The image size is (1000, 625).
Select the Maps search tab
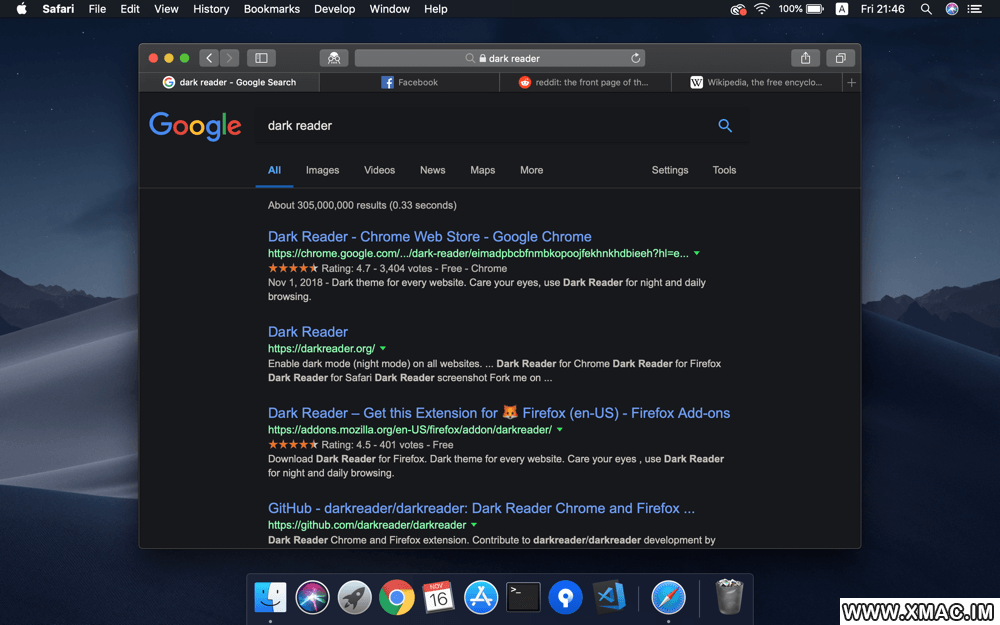(482, 170)
